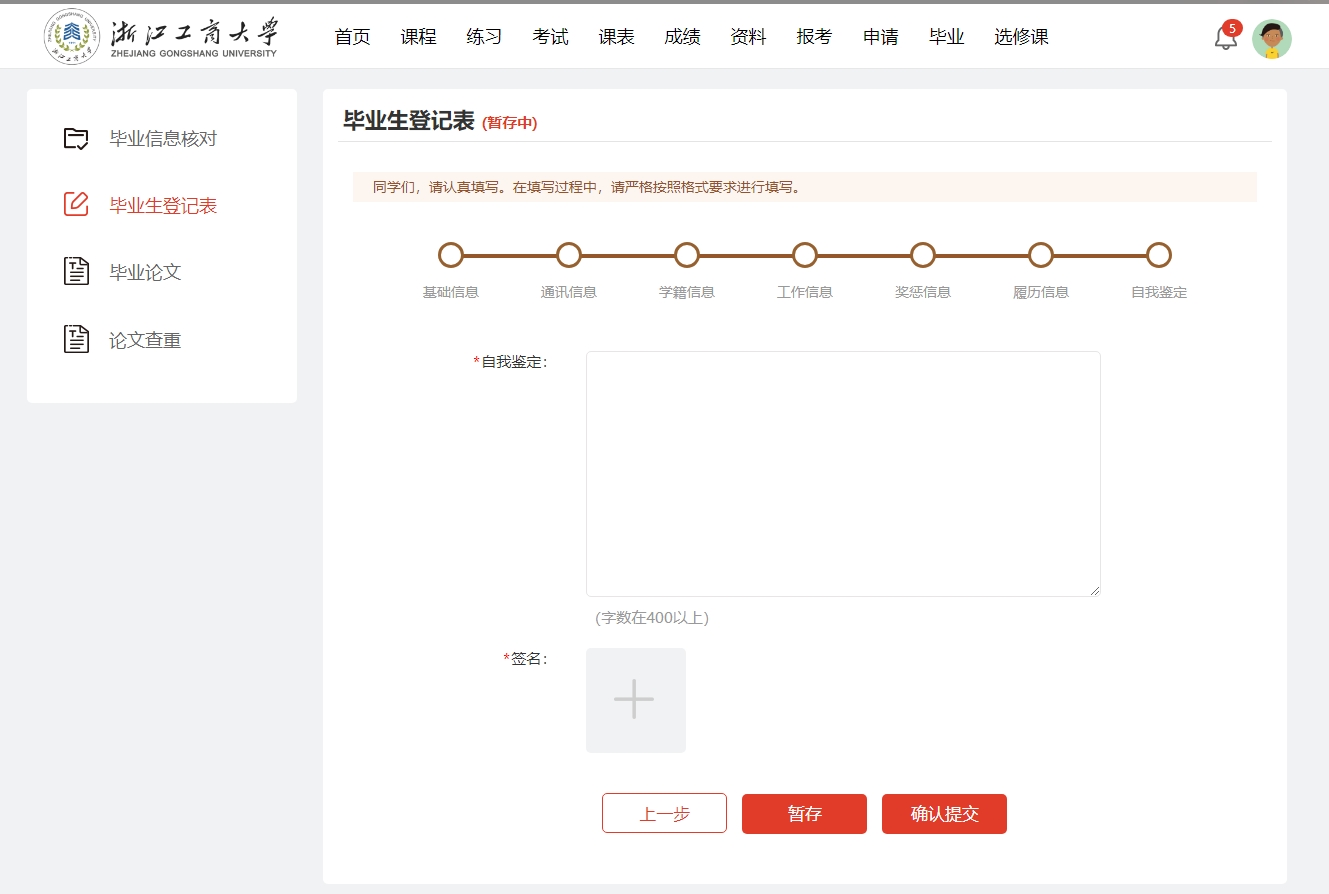Go back with the 上一步 button
This screenshot has width=1329, height=894.
click(664, 814)
